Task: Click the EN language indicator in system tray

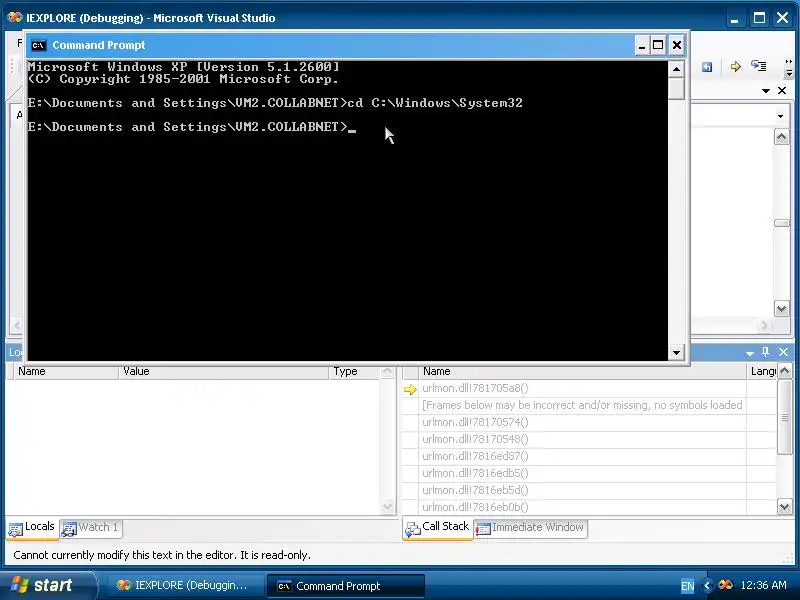Action: tap(687, 586)
